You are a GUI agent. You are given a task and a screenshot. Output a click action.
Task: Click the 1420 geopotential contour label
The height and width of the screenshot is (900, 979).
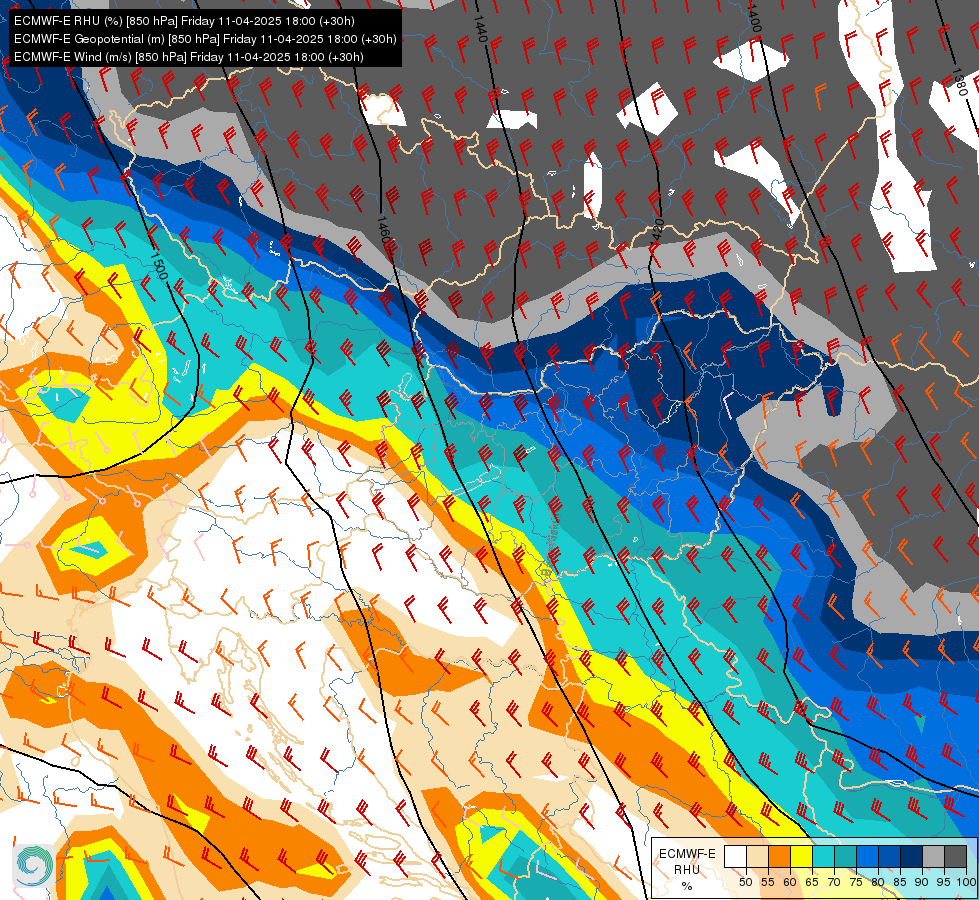point(656,232)
